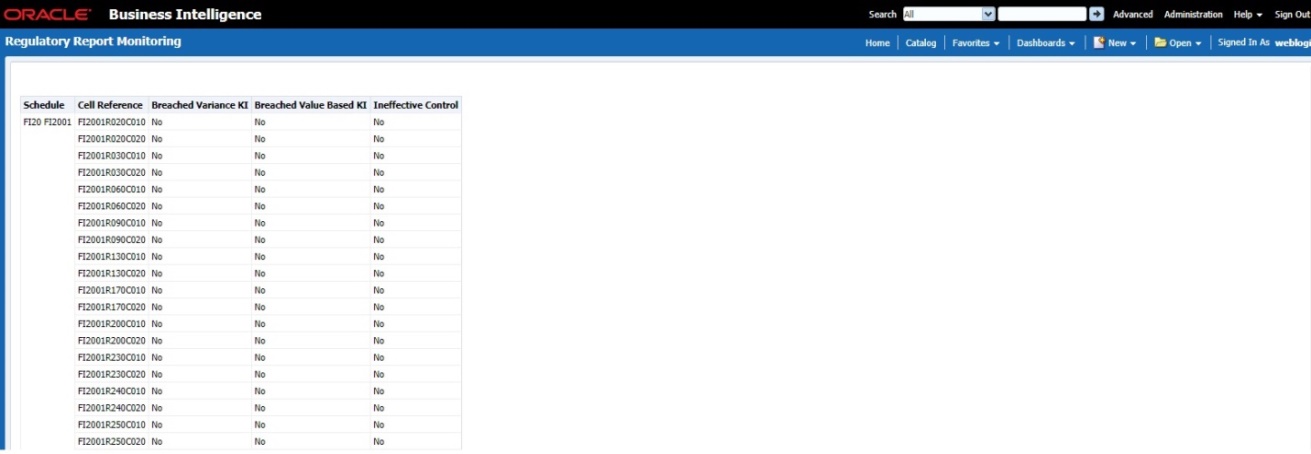
Task: Click the Cell Reference column header
Action: click(110, 105)
